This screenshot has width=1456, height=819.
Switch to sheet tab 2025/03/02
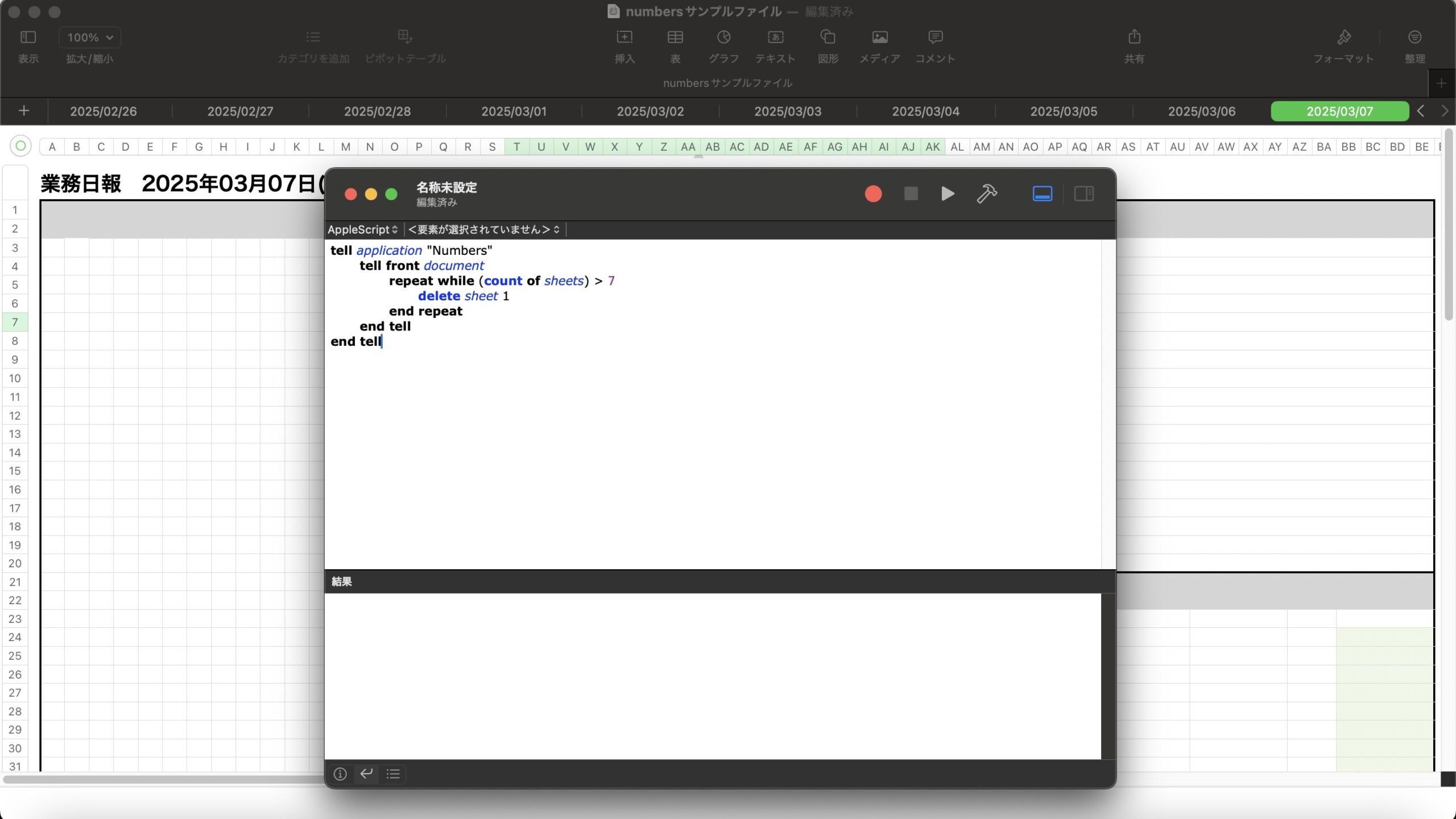650,111
